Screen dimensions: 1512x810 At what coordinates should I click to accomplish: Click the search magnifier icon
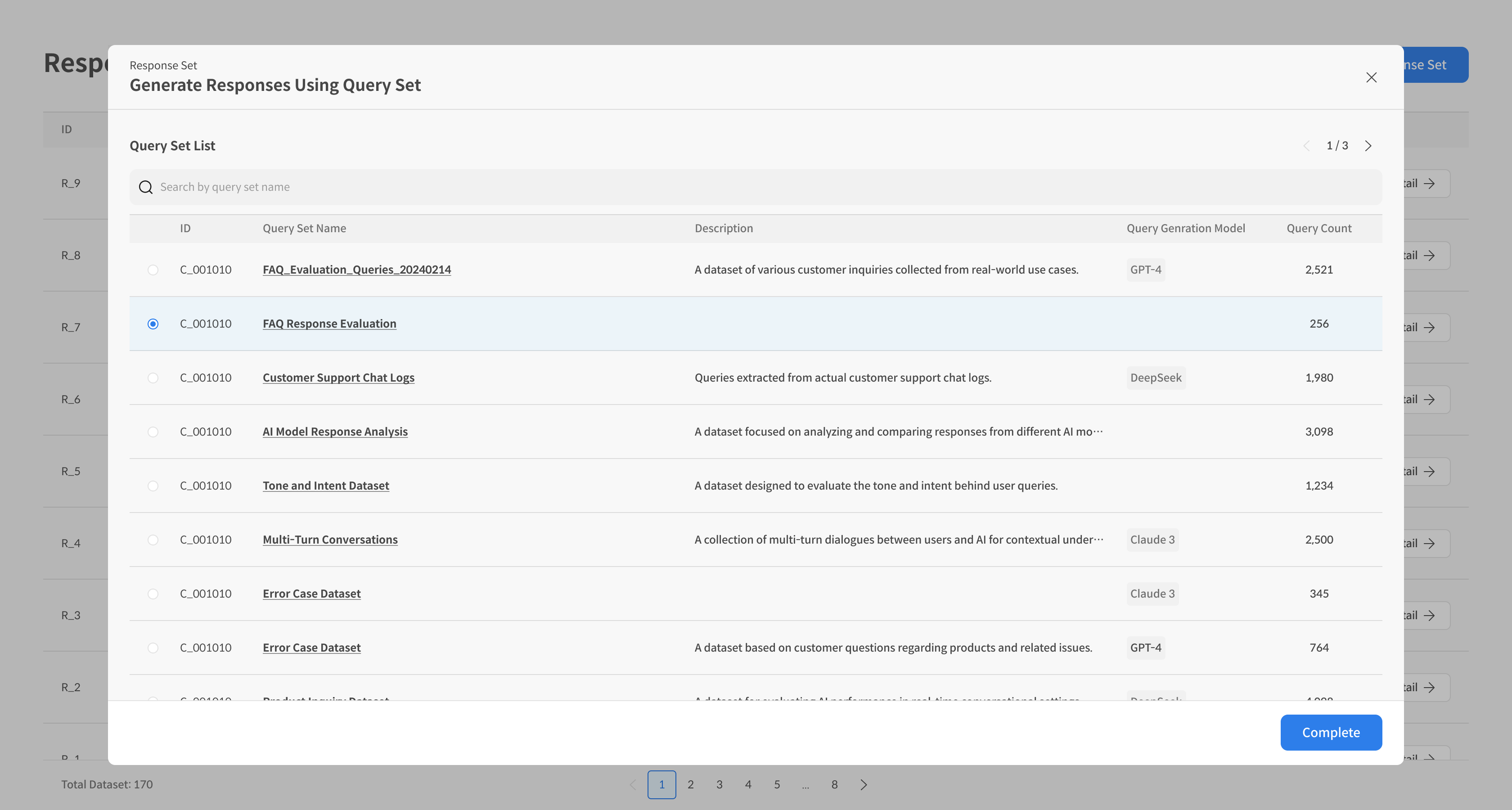[145, 187]
